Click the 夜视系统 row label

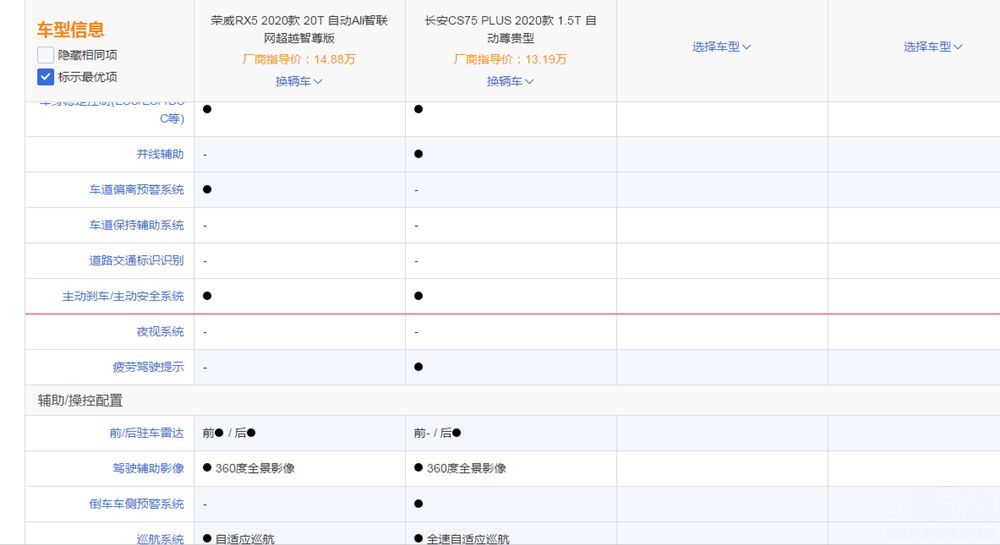(160, 332)
